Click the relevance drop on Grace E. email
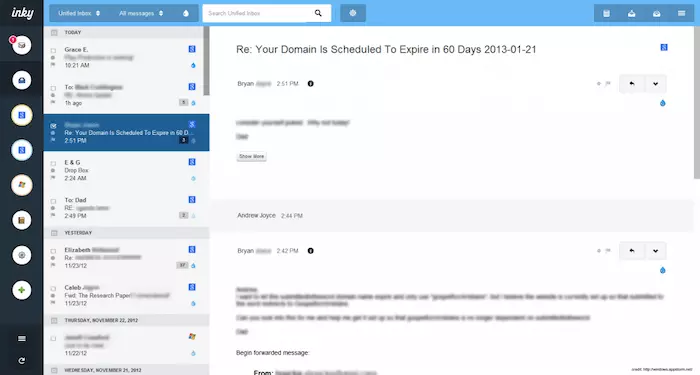Screen dimensions: 700x375 coord(193,65)
